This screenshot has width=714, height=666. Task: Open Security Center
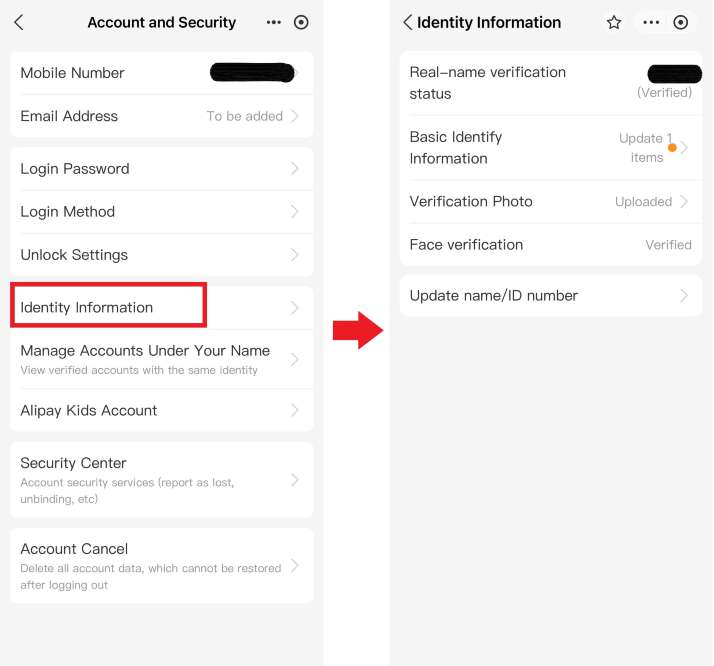162,480
